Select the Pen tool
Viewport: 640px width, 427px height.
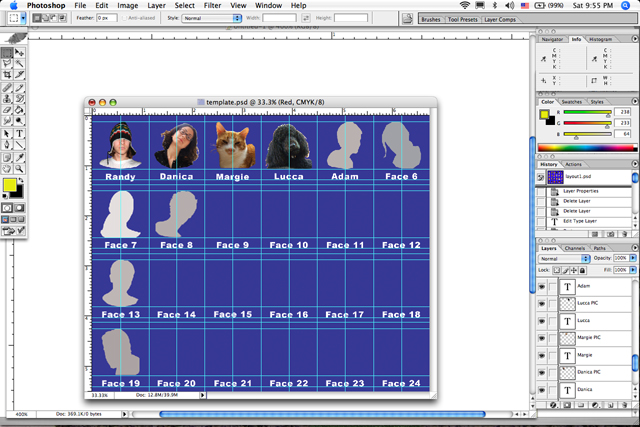7,145
